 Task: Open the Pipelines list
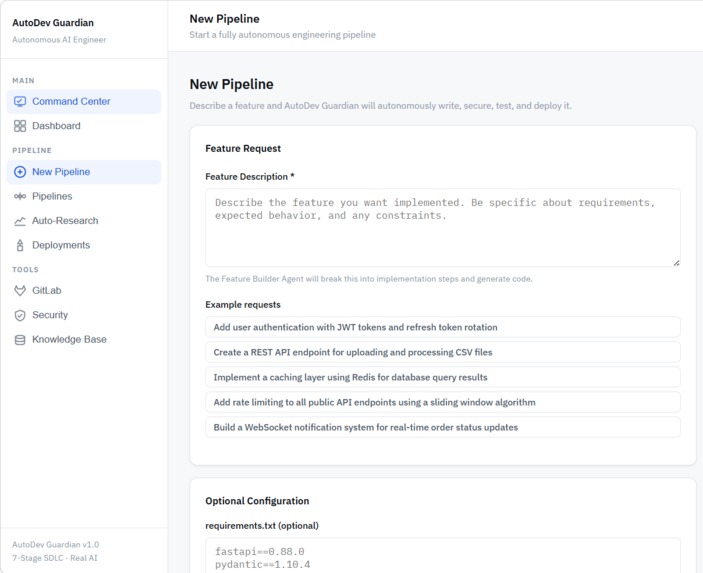[84, 196]
